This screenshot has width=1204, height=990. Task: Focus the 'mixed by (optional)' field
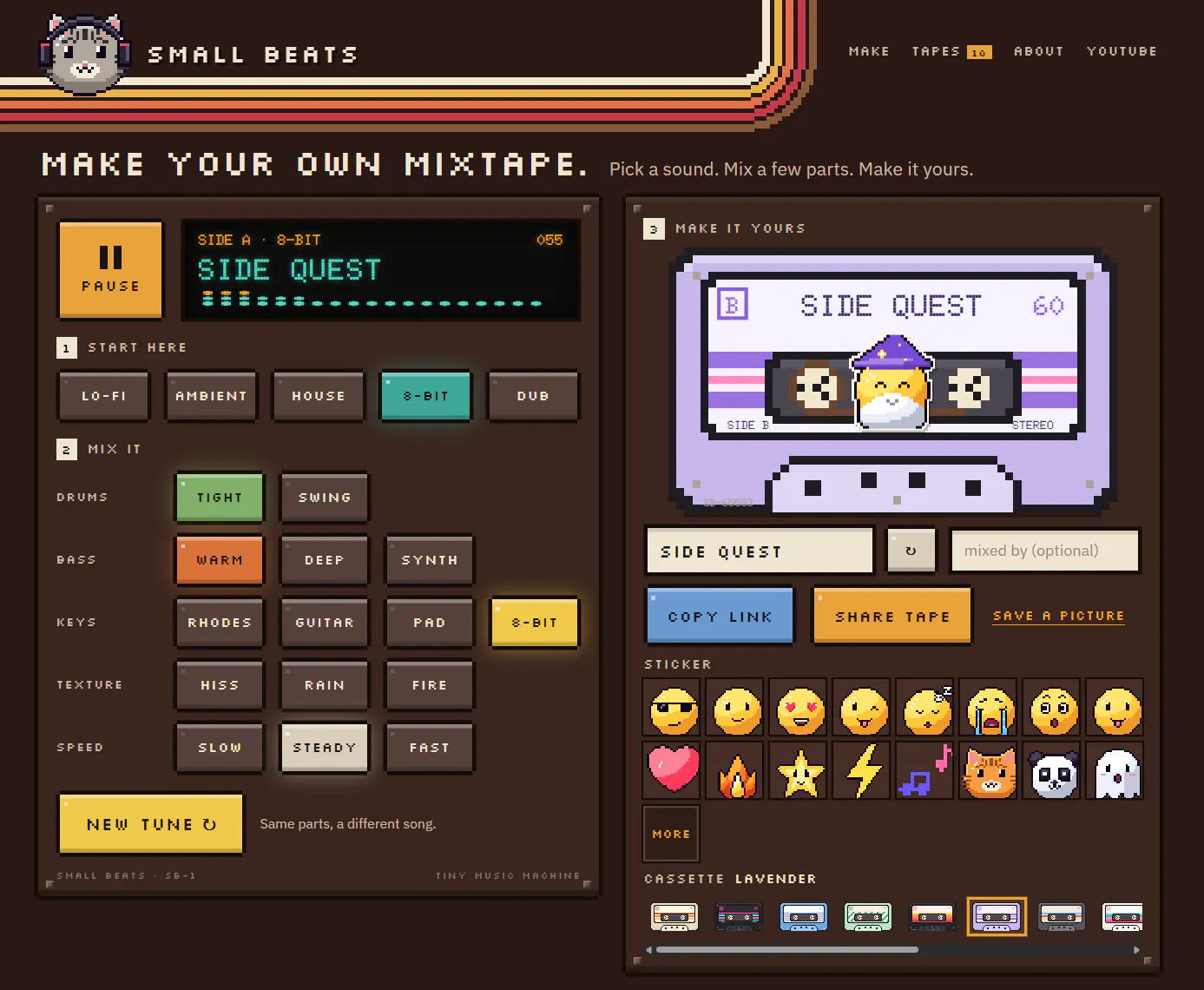click(1045, 551)
